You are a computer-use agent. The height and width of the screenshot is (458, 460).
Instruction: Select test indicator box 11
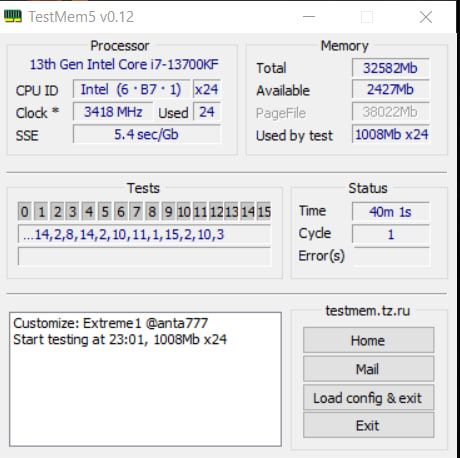(200, 211)
